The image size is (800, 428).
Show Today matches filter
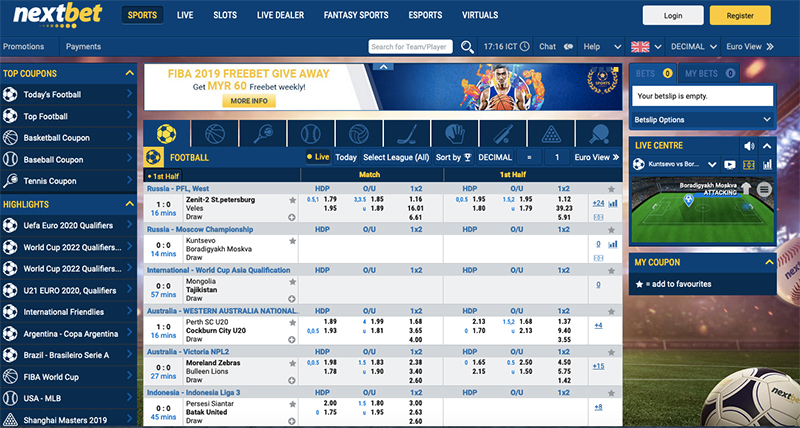click(345, 157)
